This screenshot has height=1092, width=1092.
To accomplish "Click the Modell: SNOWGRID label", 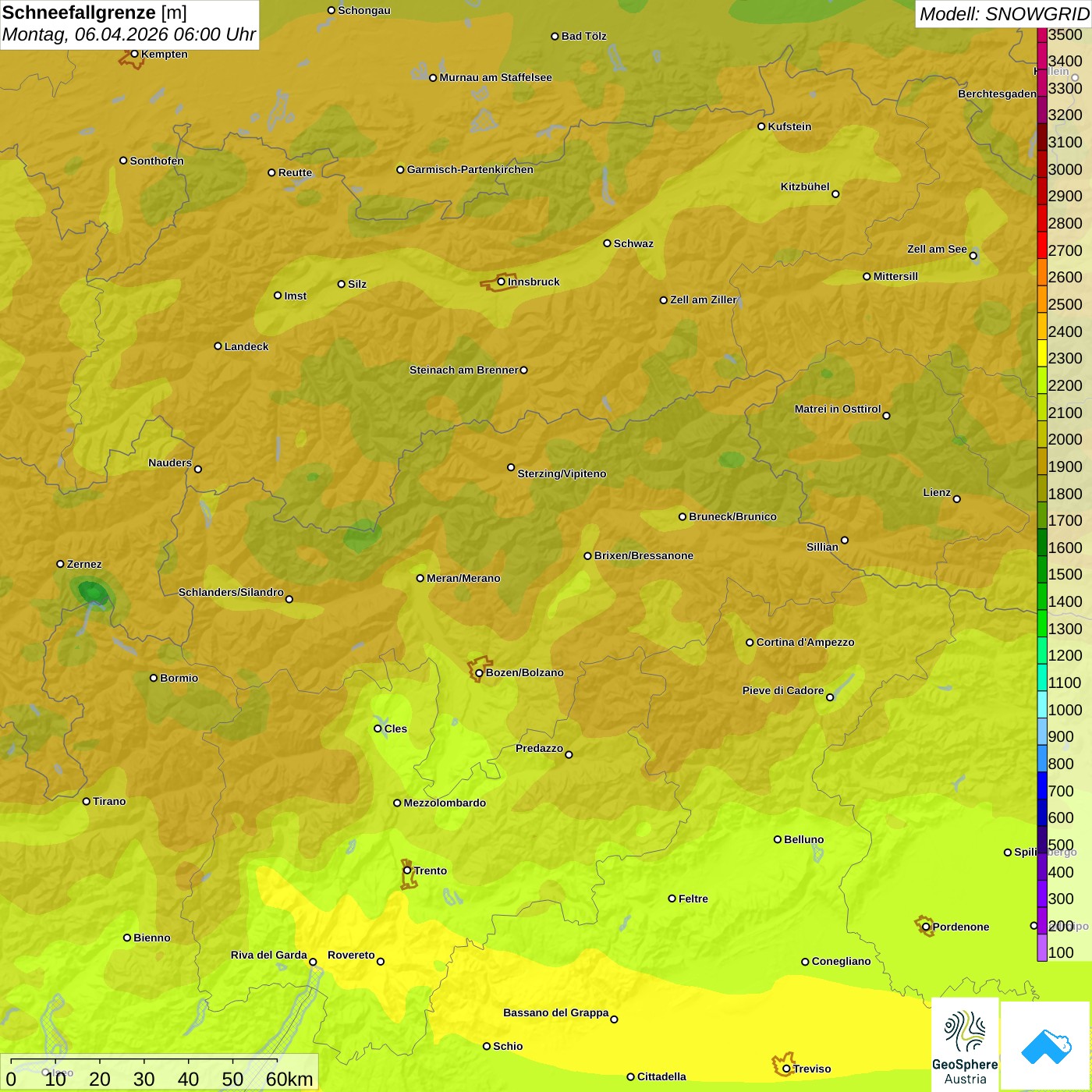I will click(x=1004, y=14).
